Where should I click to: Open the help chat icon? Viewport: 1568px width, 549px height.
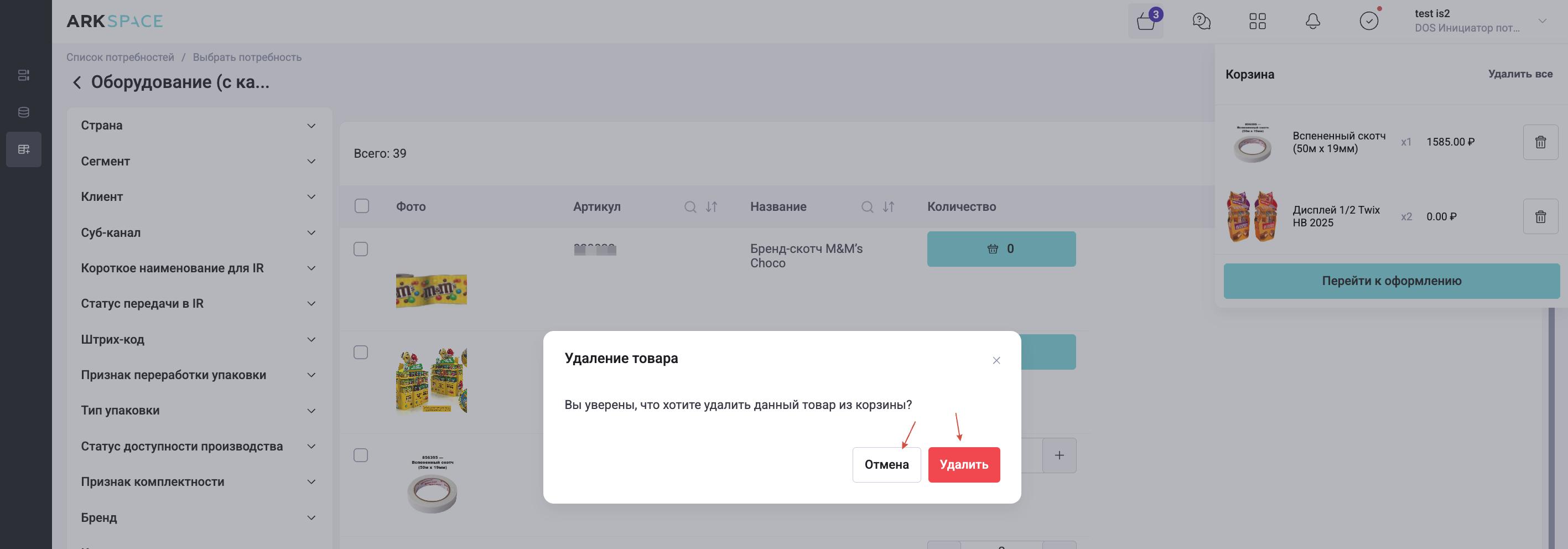1201,21
